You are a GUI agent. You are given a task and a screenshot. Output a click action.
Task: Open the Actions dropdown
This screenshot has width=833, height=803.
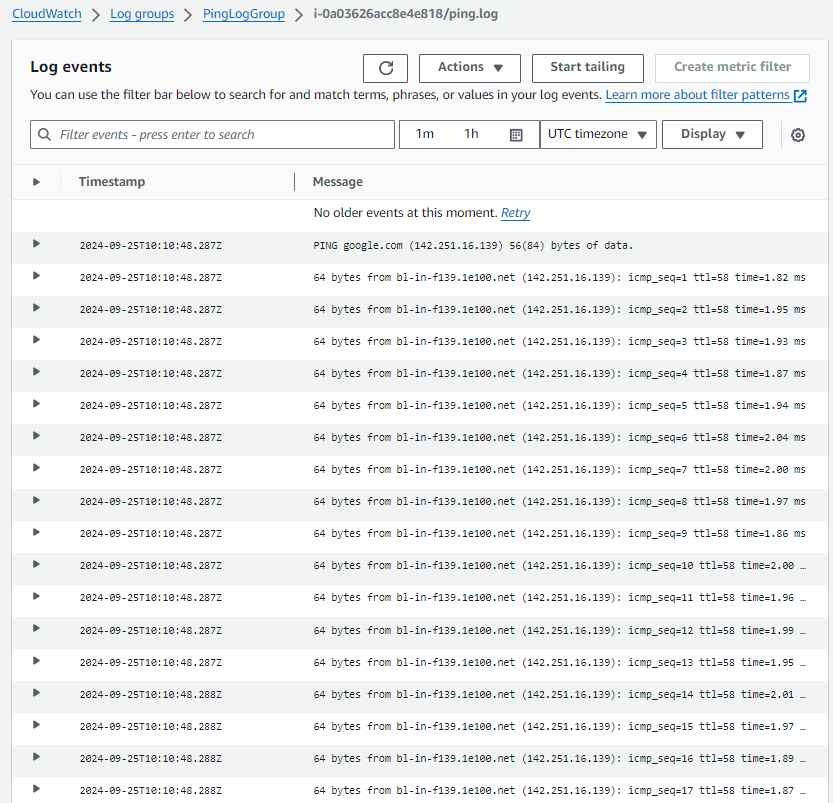point(469,68)
